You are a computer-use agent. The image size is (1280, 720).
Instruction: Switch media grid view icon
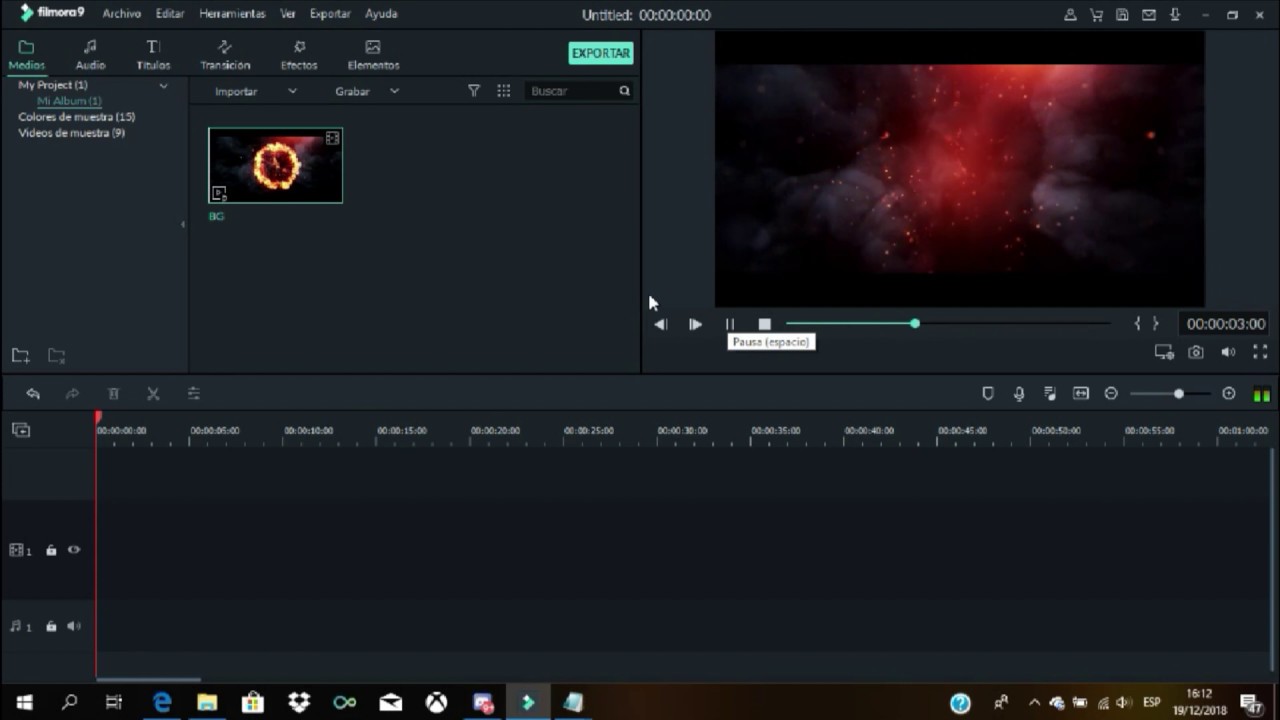504,91
